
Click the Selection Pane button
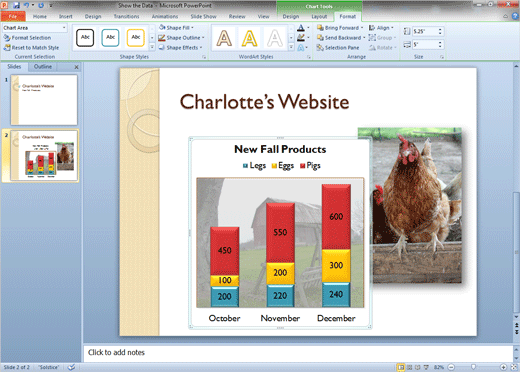coord(338,48)
